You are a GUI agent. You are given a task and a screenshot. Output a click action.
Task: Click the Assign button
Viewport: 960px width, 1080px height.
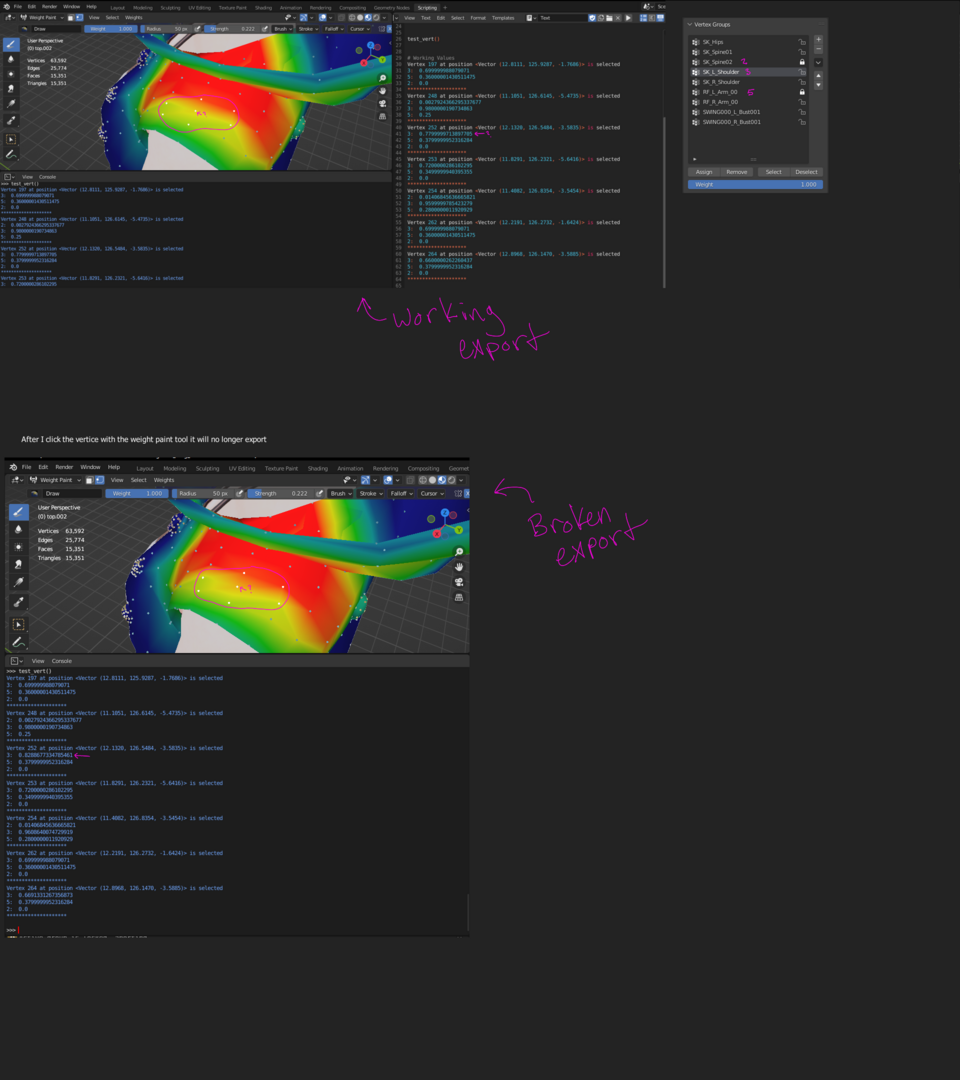tap(704, 172)
